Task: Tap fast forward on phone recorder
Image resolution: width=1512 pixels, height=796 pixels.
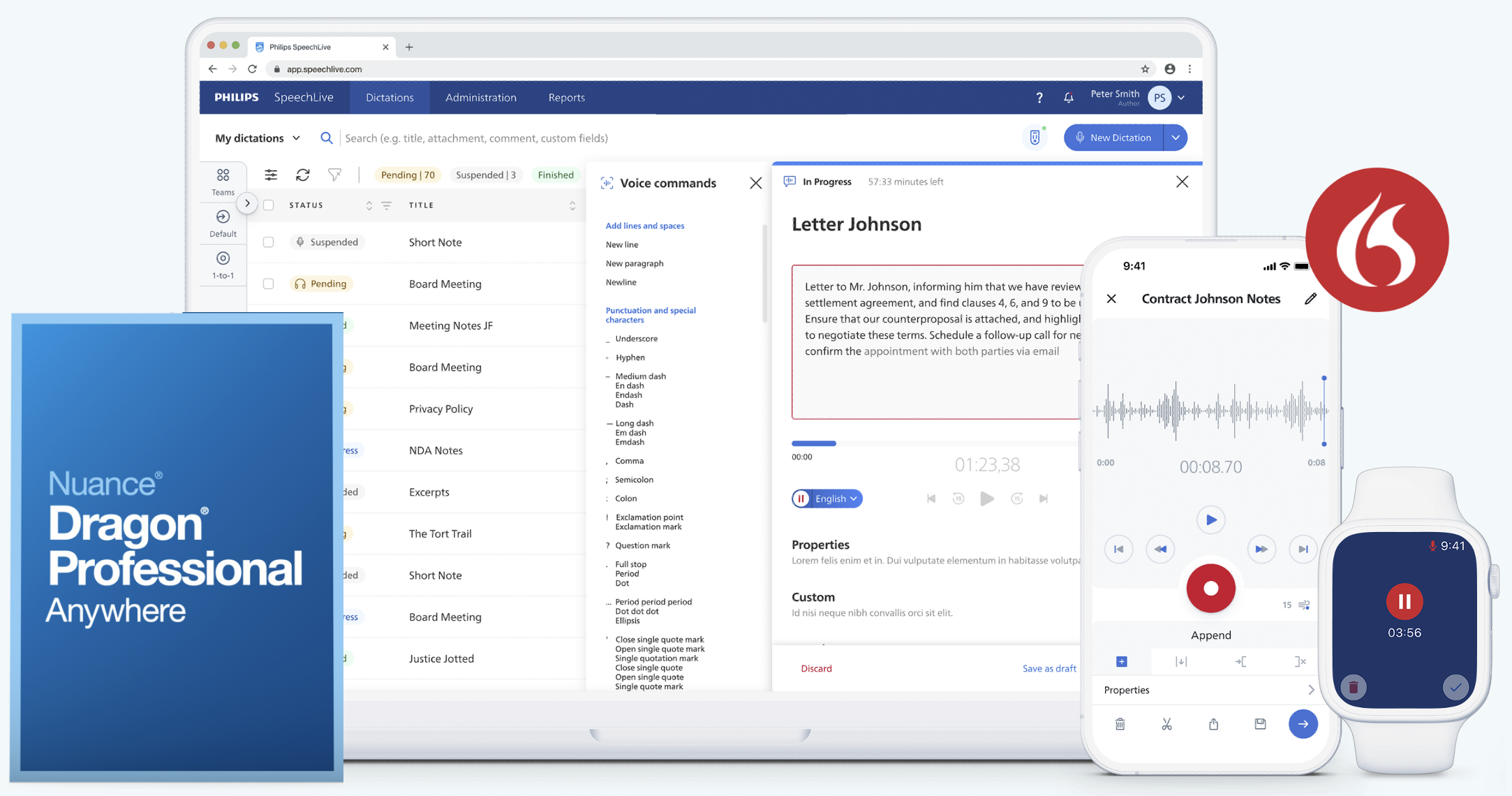Action: pos(1261,549)
